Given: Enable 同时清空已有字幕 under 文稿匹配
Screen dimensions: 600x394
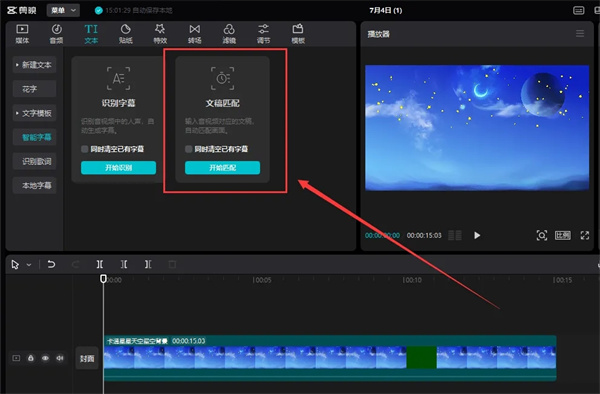Looking at the screenshot, I should (x=189, y=149).
